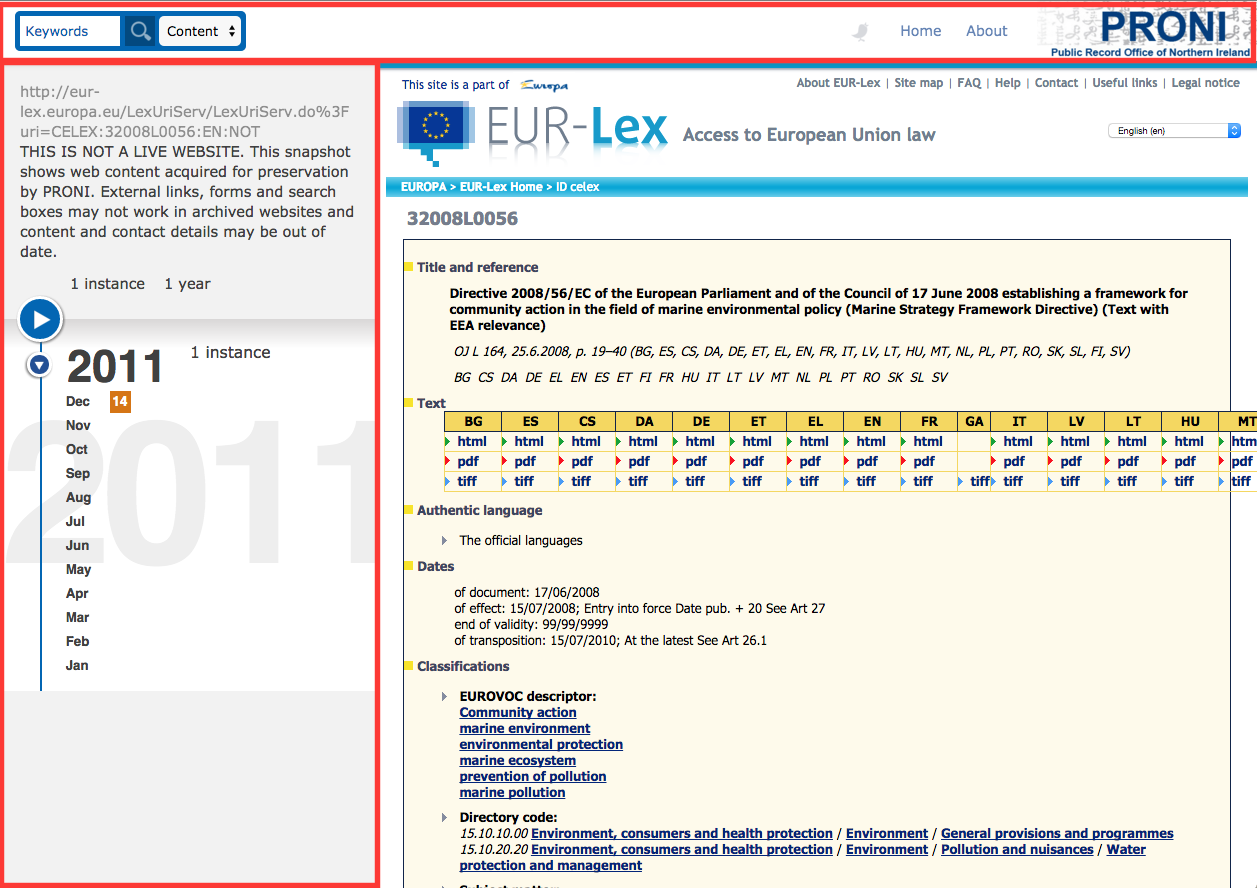Select Jun in the 2011 timeline
The height and width of the screenshot is (888, 1257).
pyautogui.click(x=77, y=545)
